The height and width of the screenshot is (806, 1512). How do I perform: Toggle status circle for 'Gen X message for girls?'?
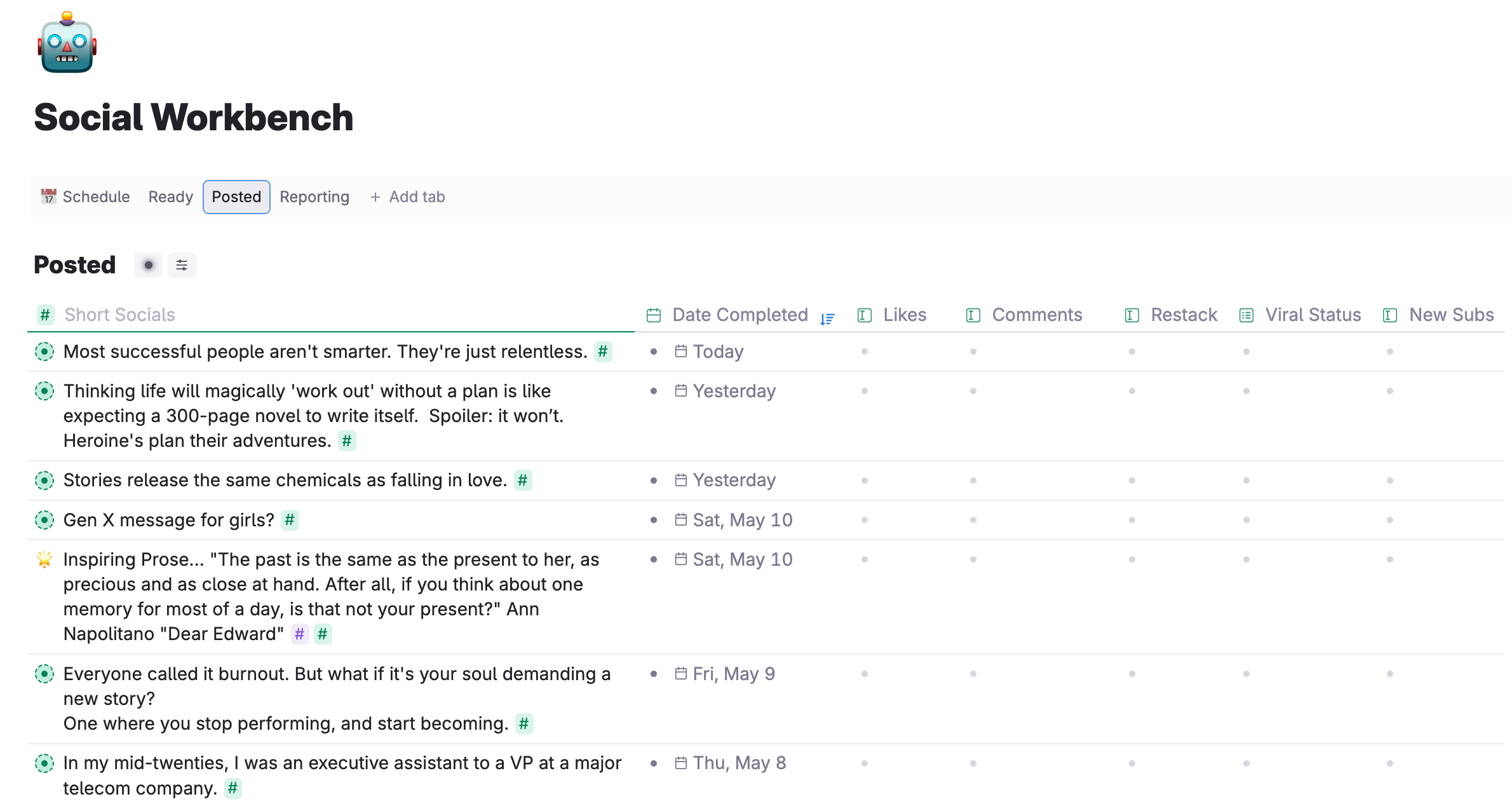pos(44,520)
